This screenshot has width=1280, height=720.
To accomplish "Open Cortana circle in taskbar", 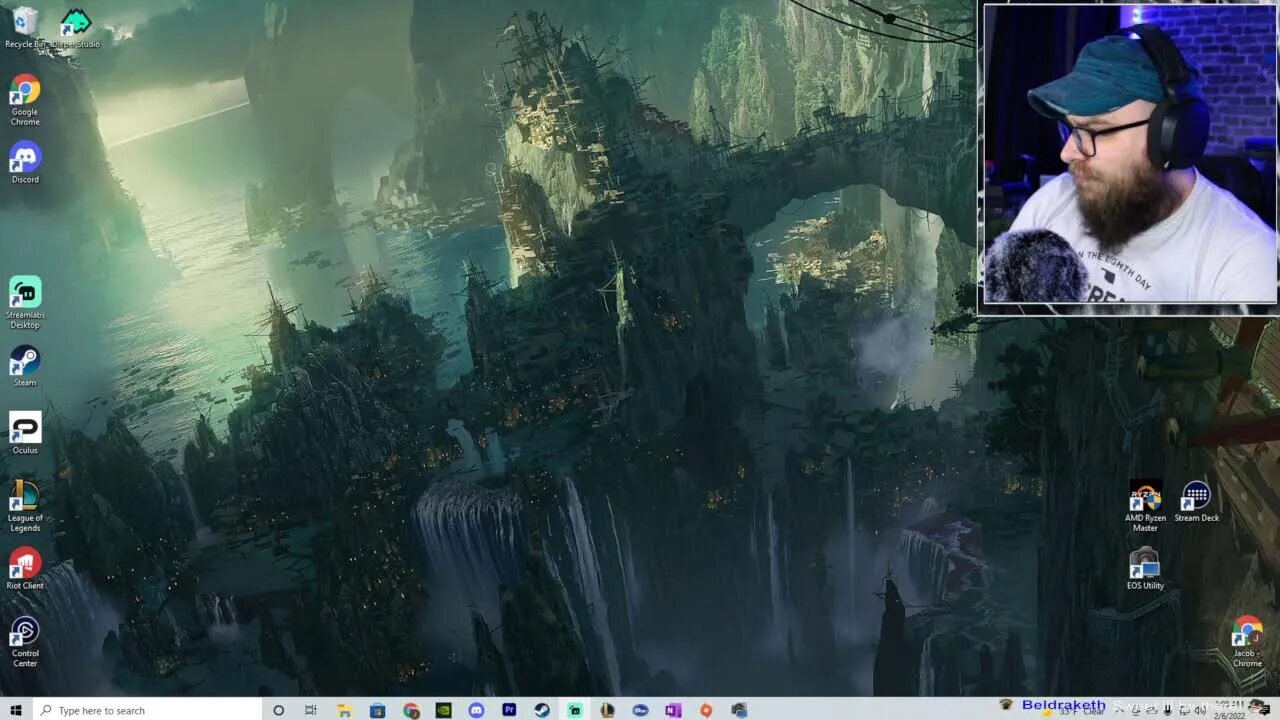I will point(278,710).
